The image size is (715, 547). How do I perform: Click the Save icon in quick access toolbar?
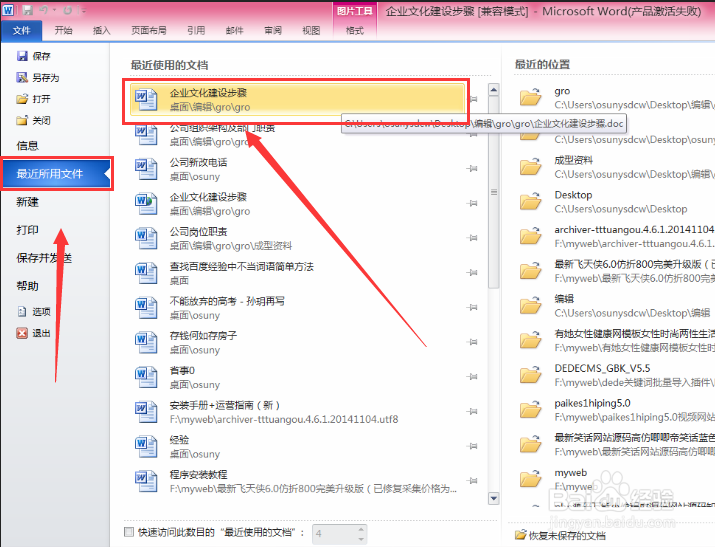pyautogui.click(x=27, y=10)
